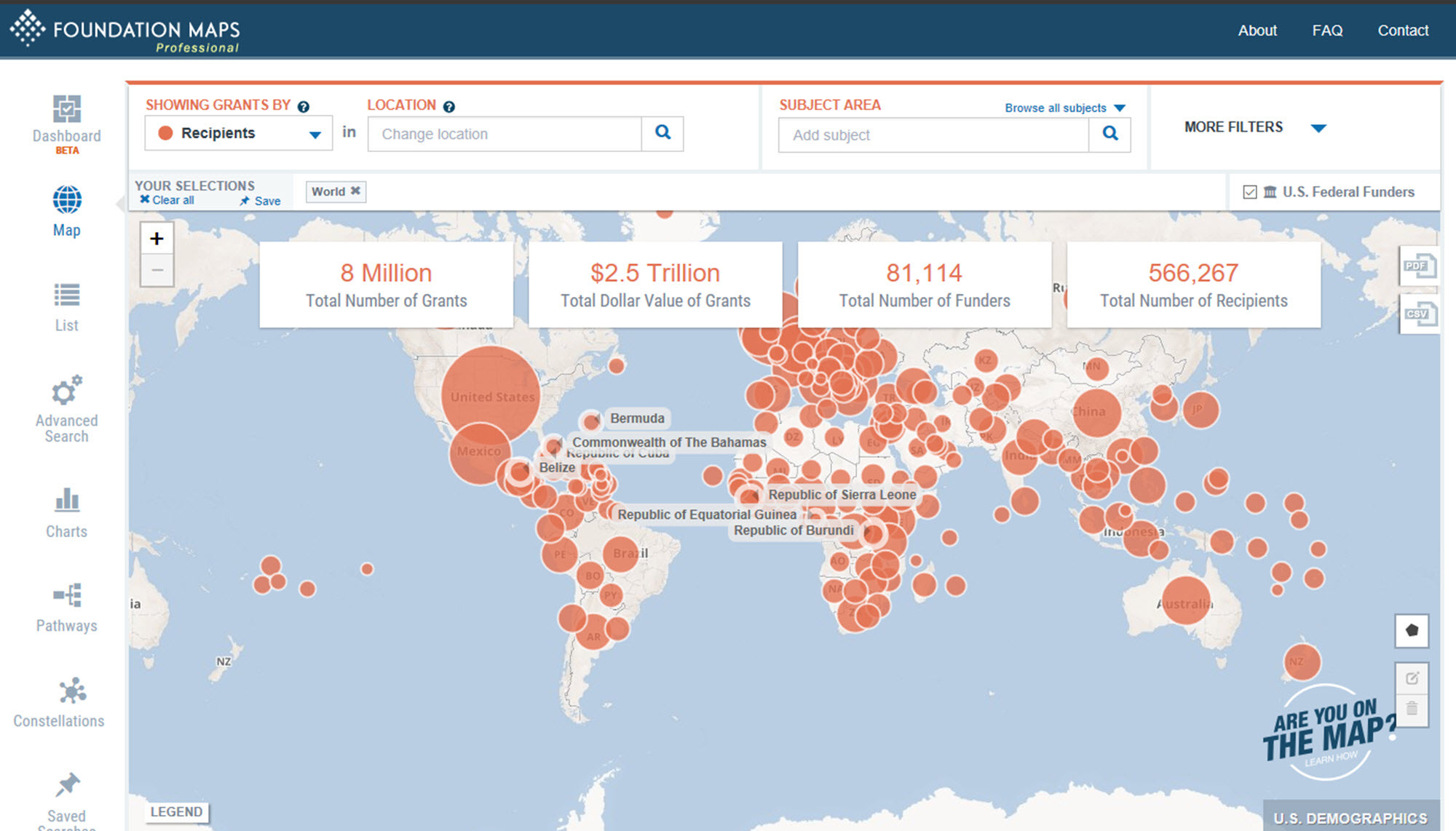The image size is (1456, 831).
Task: Click Republic of Equatorial Guinea label
Action: [x=707, y=514]
